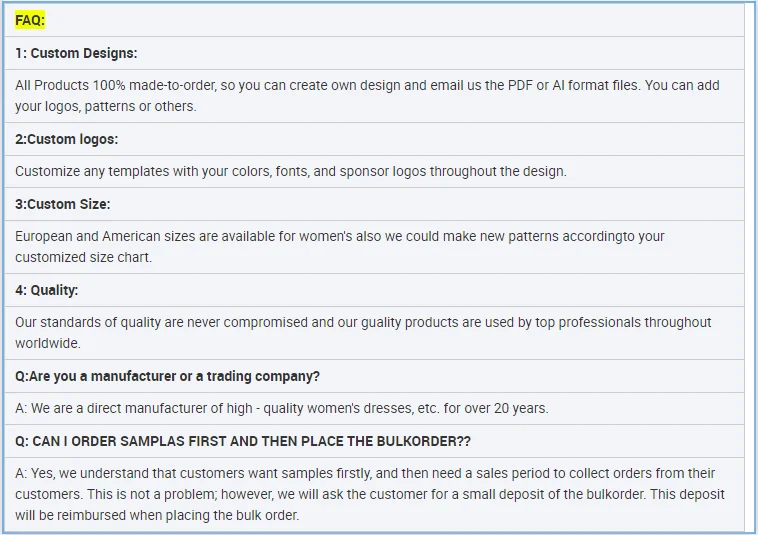Viewport: 758px width, 535px height.
Task: Click the "4: Quality:" heading
Action: [46, 290]
